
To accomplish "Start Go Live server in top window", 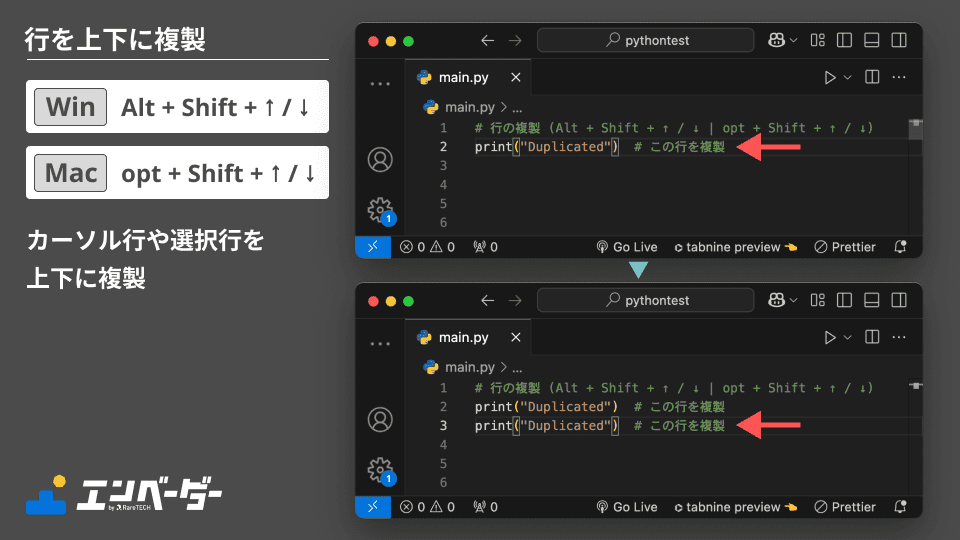I will point(626,247).
